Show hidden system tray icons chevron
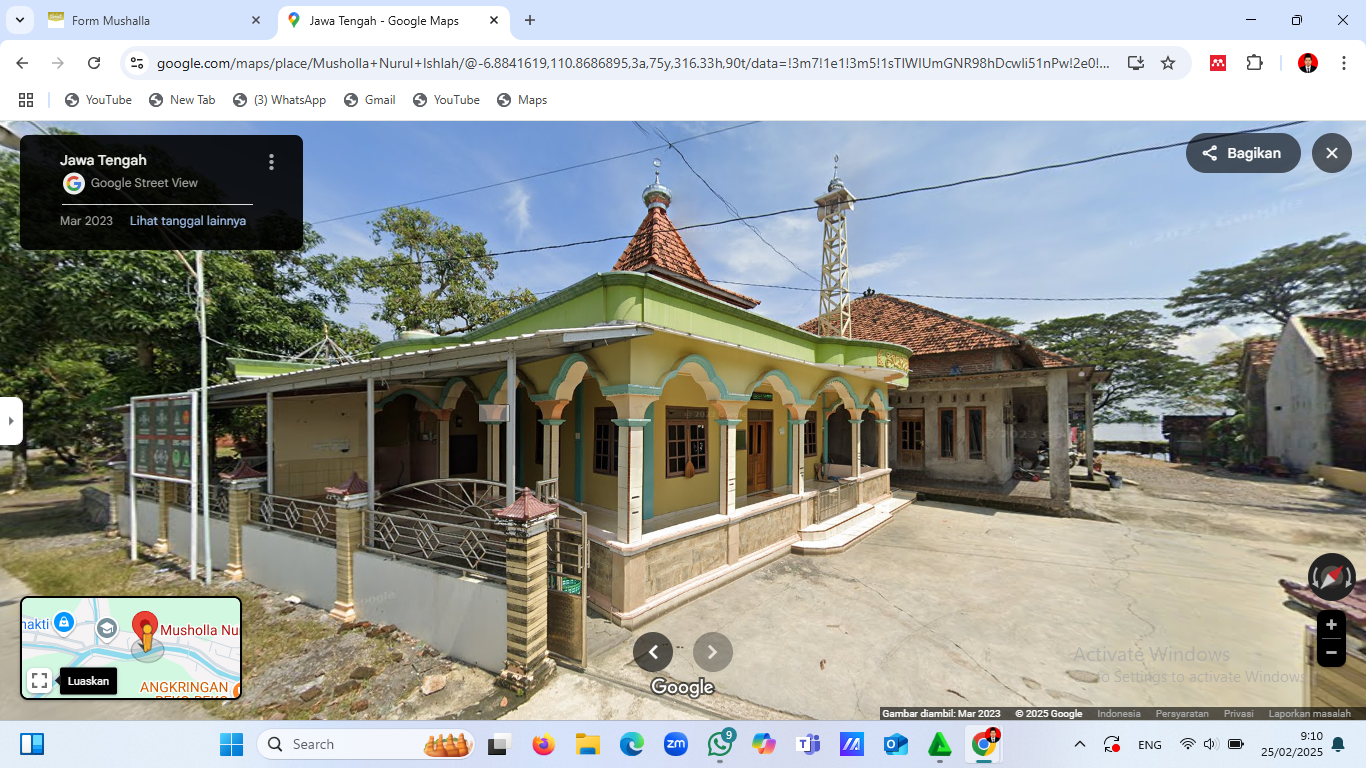 point(1079,744)
